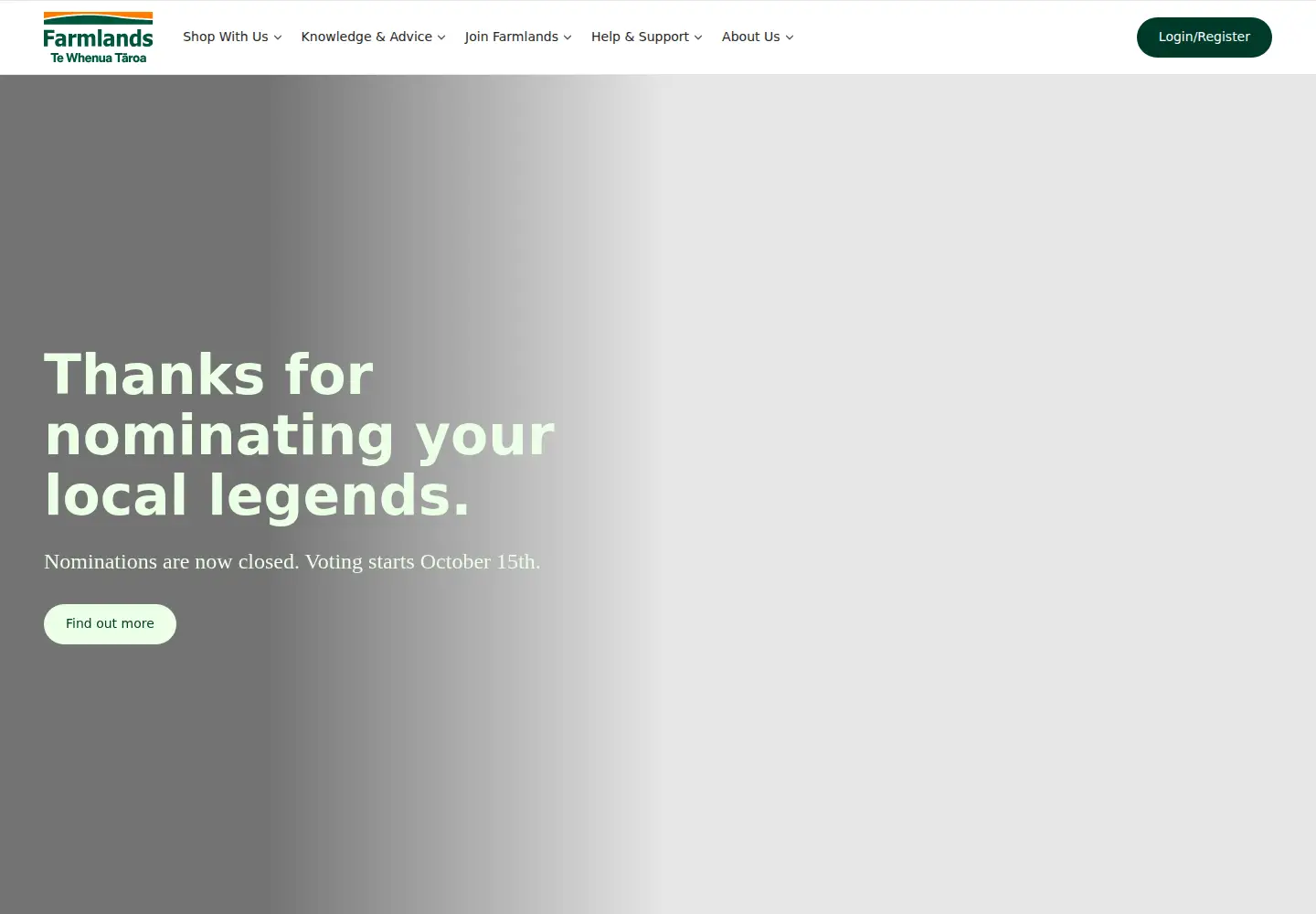The width and height of the screenshot is (1316, 914).
Task: Click the Te Whenua Tāroa tagline
Action: (x=98, y=58)
